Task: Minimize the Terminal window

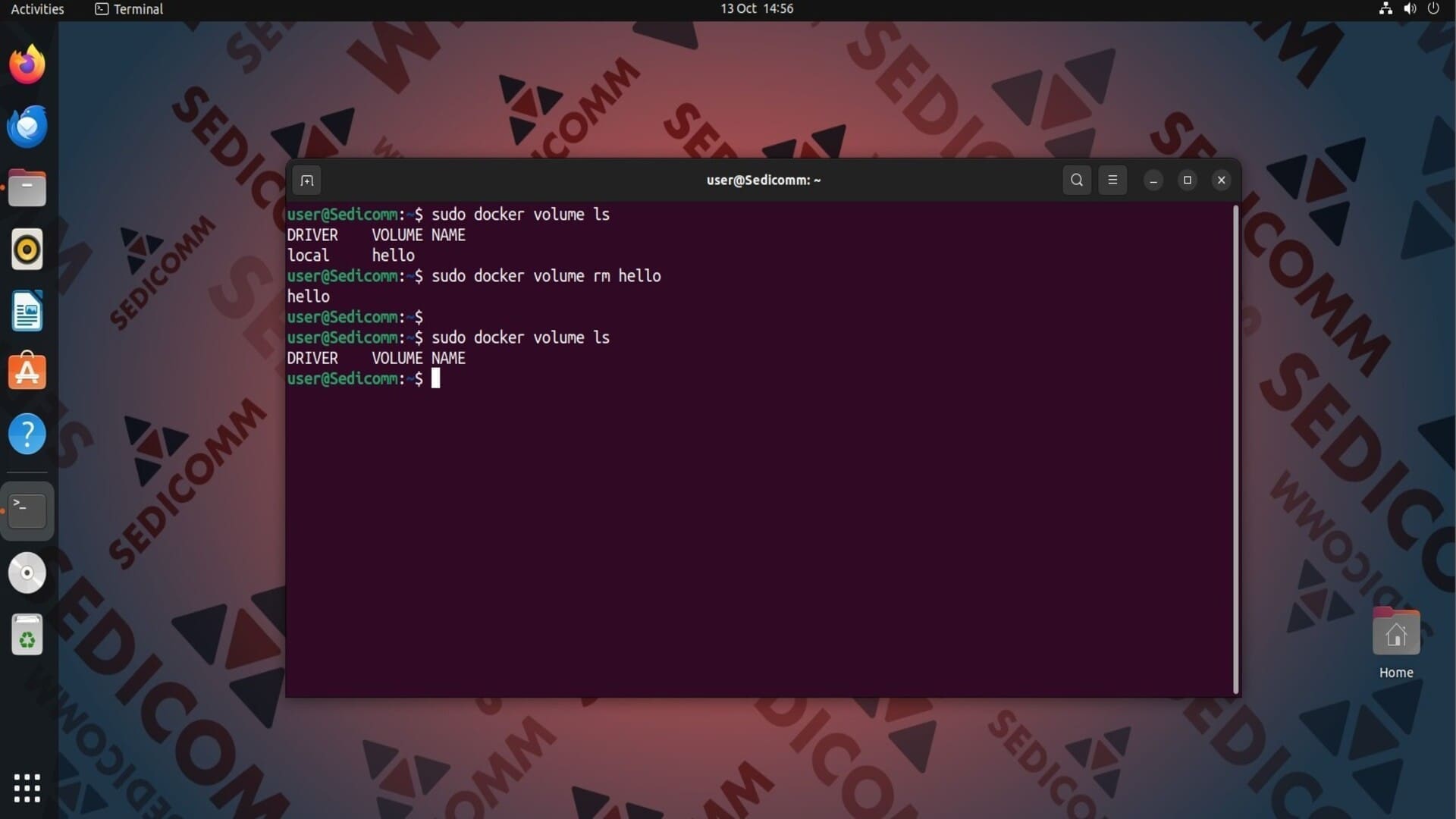Action: tap(1153, 180)
